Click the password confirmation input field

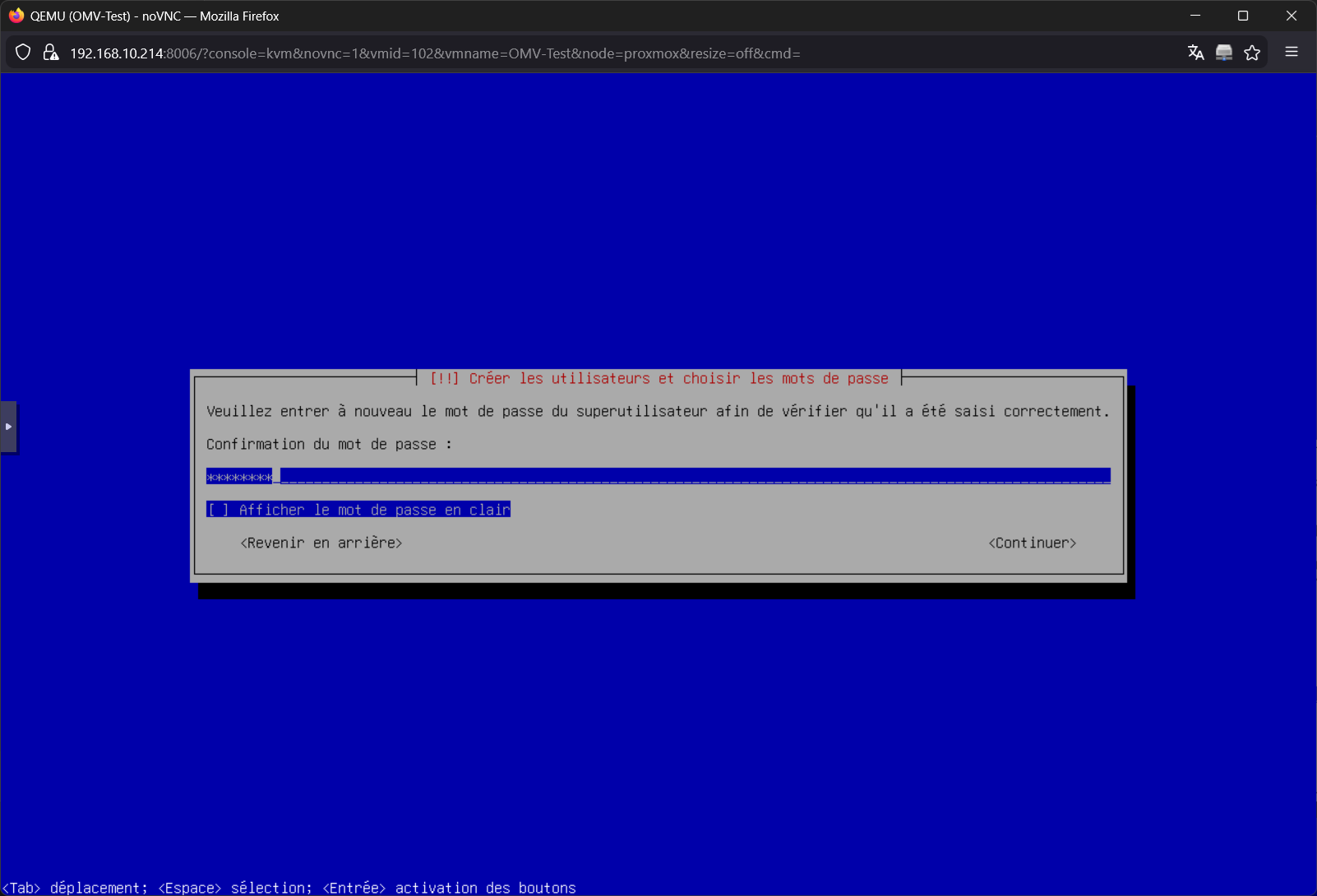658,476
